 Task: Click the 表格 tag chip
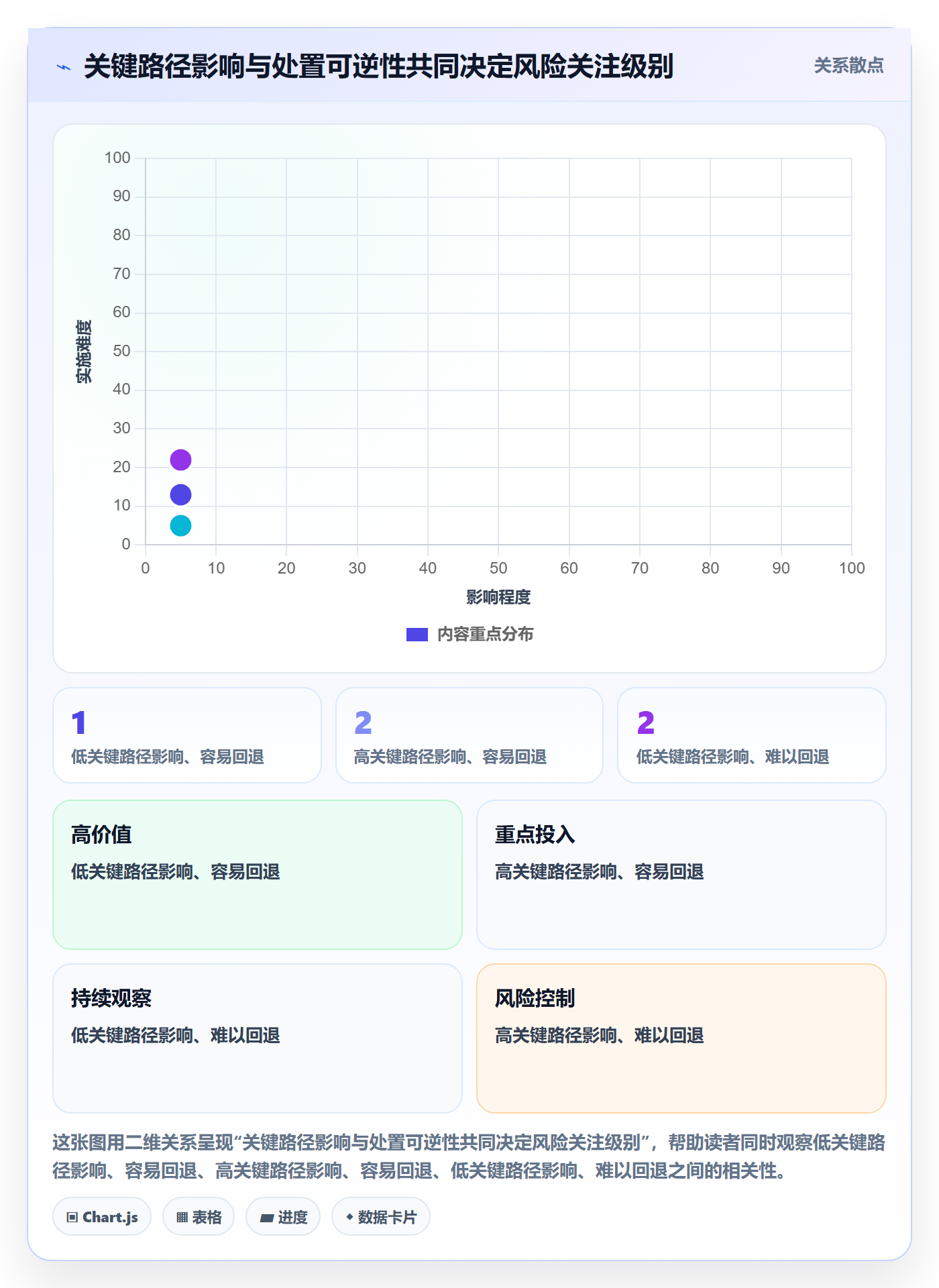click(x=199, y=1217)
